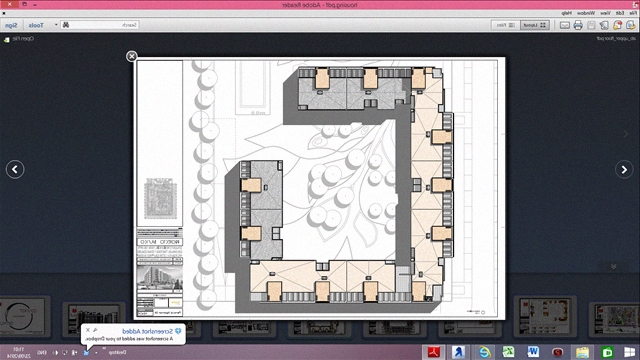This screenshot has width=640, height=360.
Task: Open the Window menu
Action: (x=586, y=13)
